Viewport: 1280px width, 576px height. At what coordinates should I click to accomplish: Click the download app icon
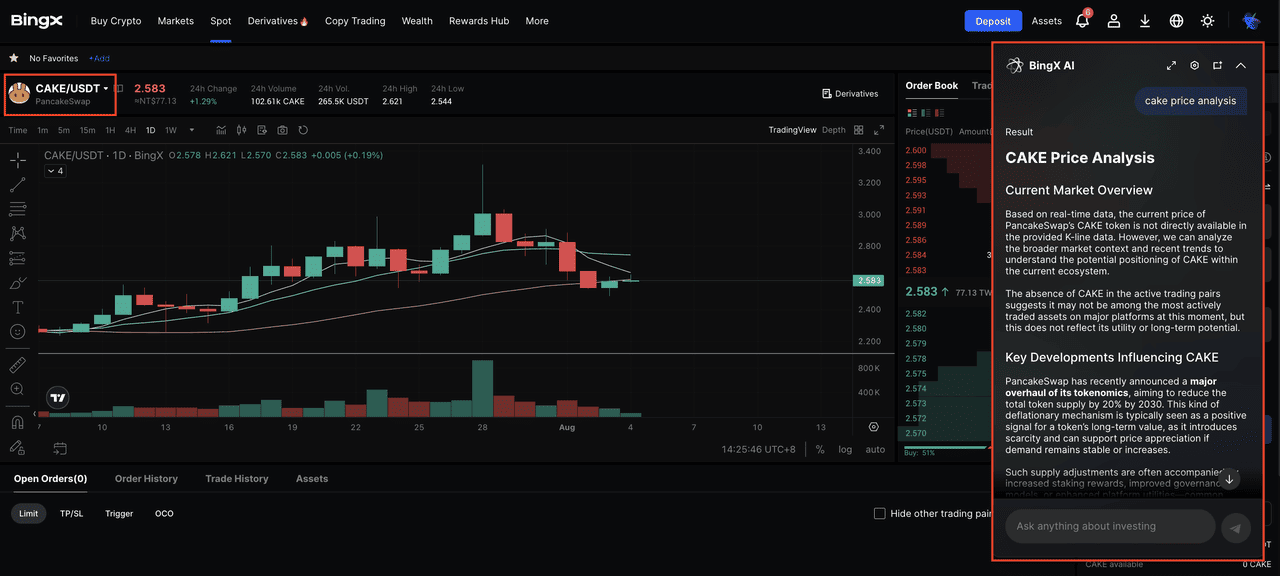(1145, 21)
